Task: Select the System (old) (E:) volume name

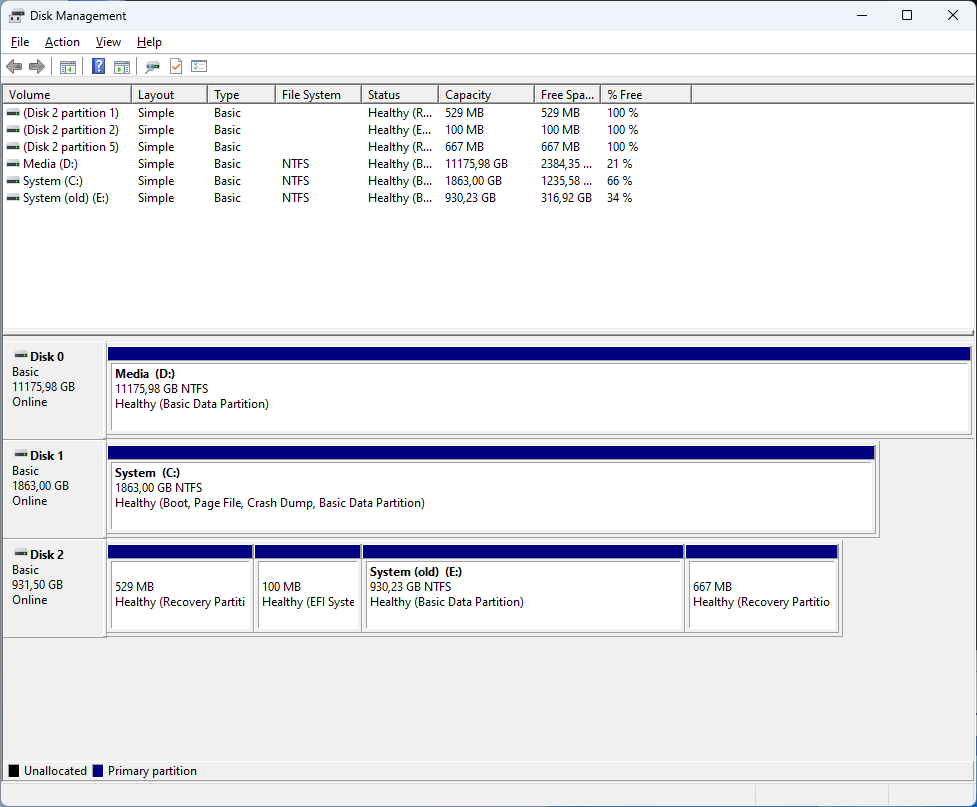Action: click(66, 198)
